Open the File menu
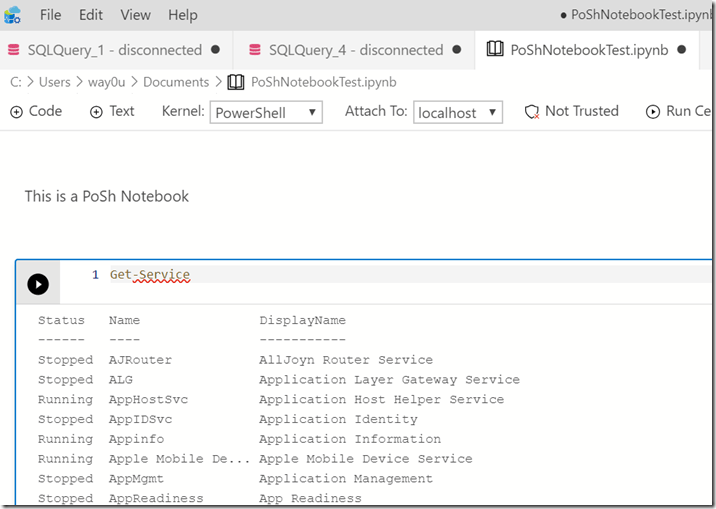This screenshot has height=509, width=716. click(50, 15)
